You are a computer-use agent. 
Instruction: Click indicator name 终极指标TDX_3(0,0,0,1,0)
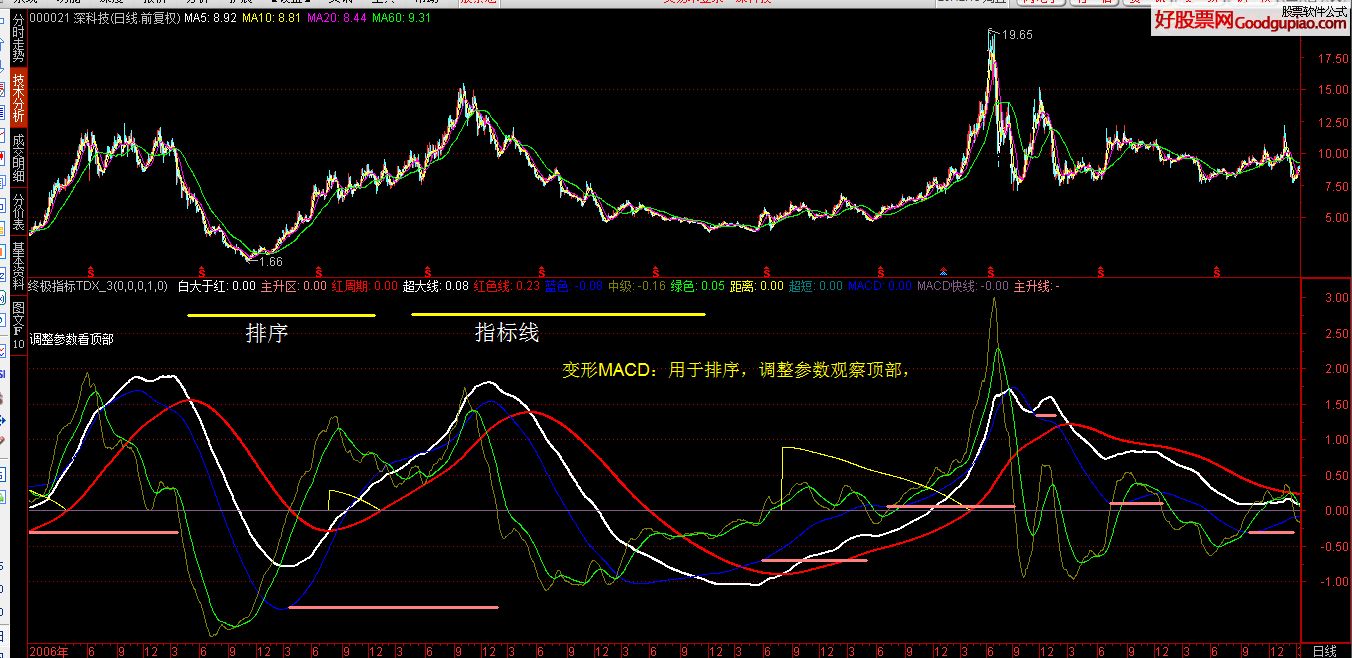point(98,285)
